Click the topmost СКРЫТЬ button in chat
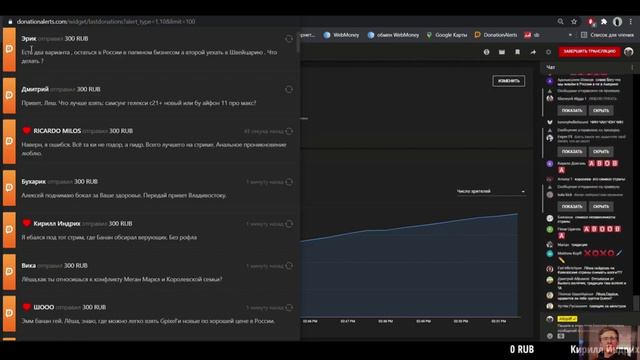This screenshot has width=640, height=360. (x=601, y=111)
